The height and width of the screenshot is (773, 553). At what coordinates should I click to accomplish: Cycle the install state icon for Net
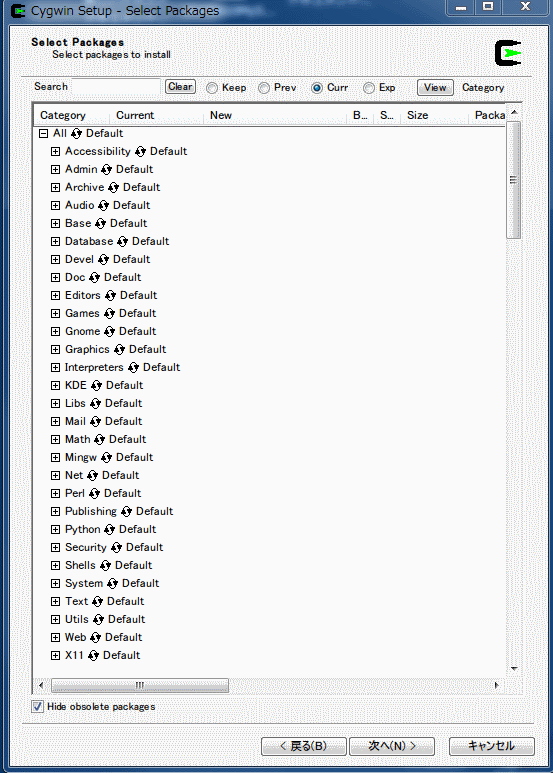92,476
